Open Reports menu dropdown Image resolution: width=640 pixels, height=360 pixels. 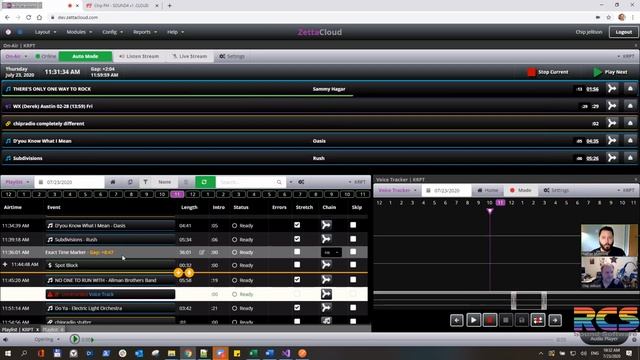(x=145, y=32)
